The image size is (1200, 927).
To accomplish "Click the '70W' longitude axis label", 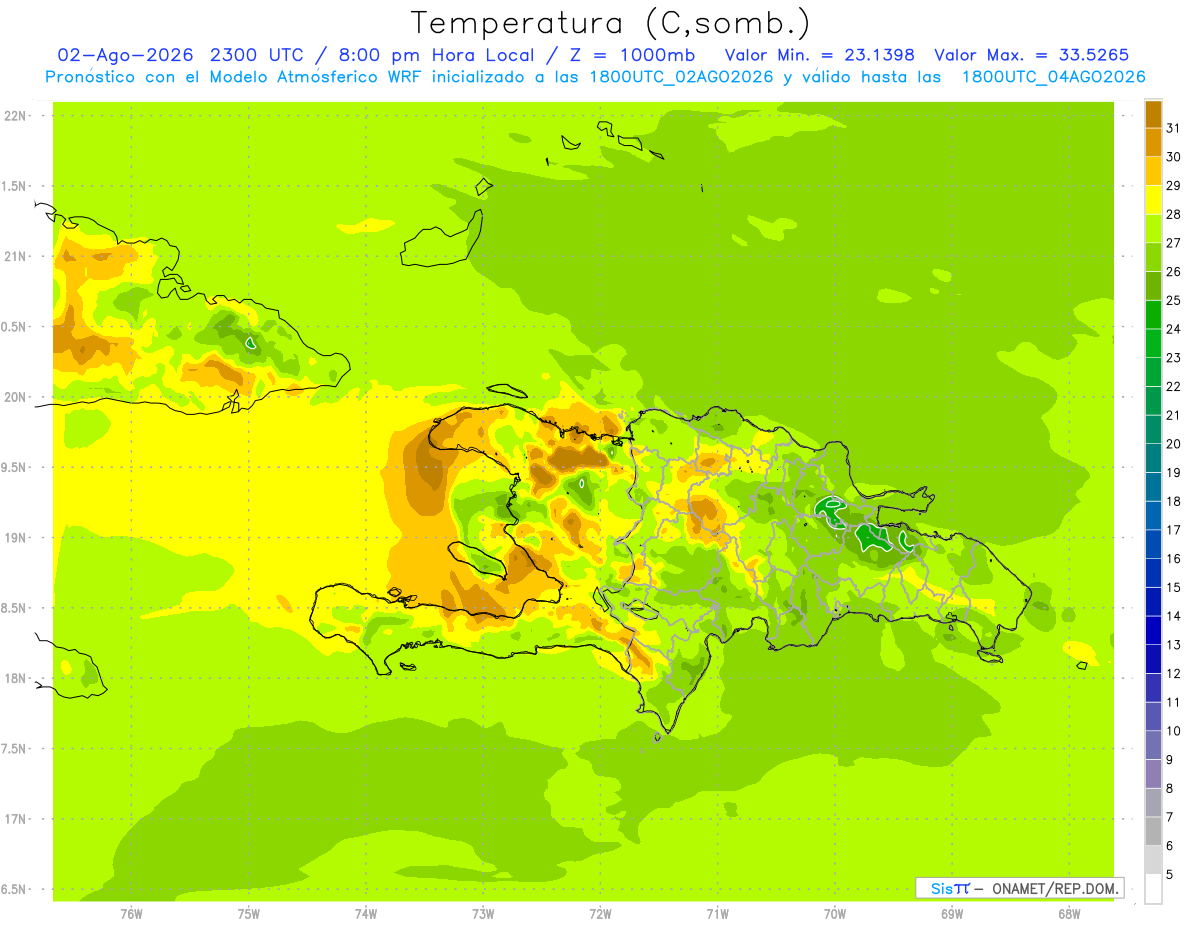I will (834, 913).
